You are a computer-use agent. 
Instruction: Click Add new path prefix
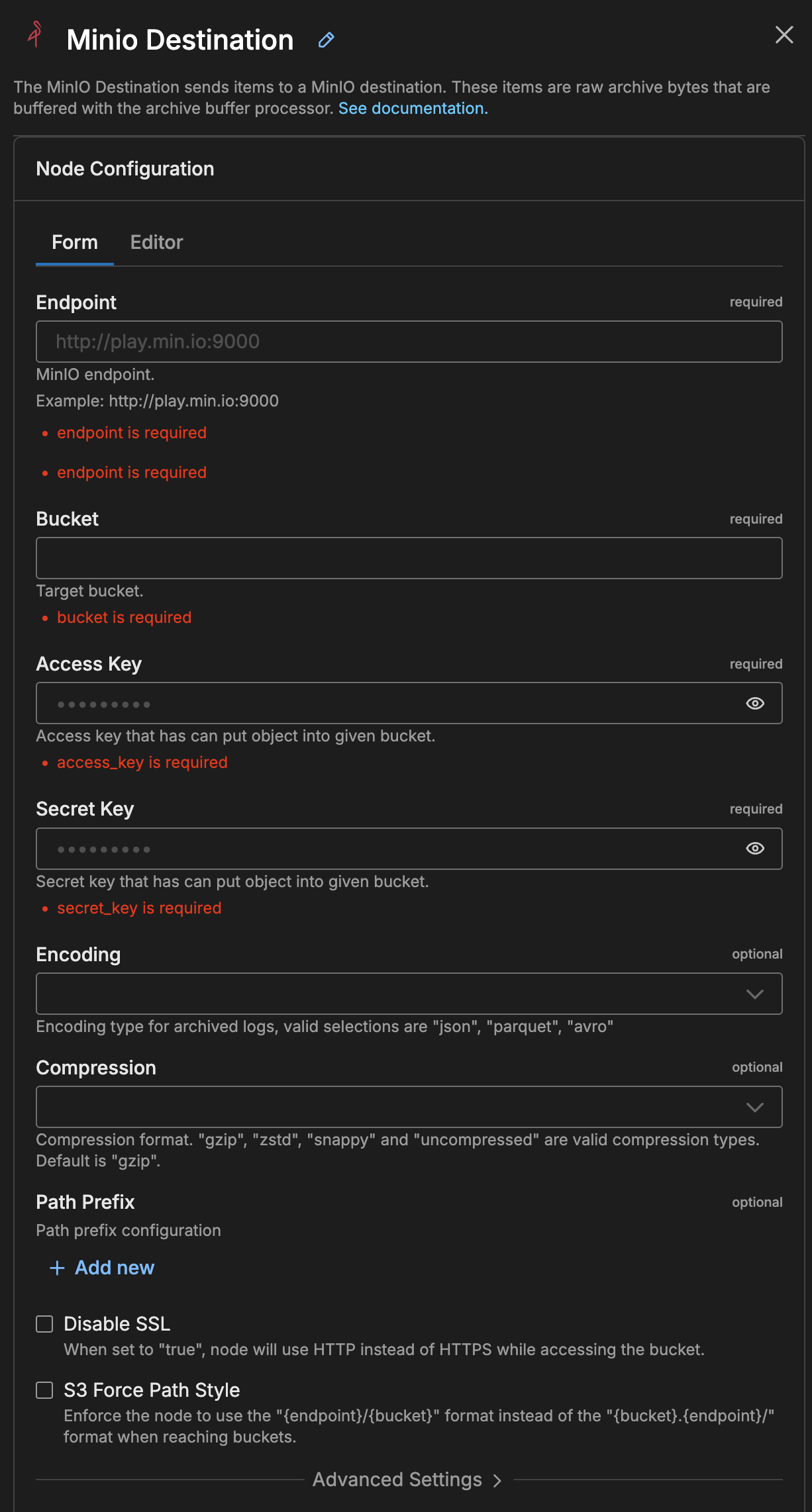click(x=114, y=1268)
